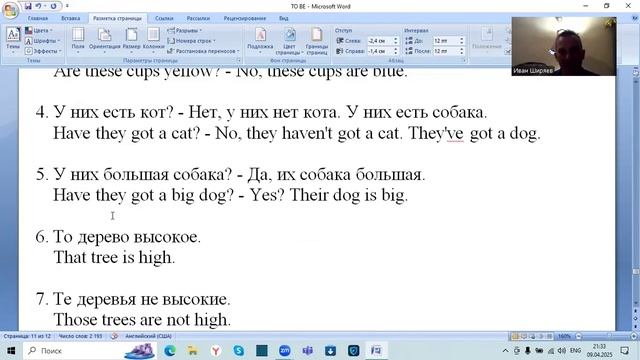640x360 pixels.
Task: Click the language indicator Английский (США)
Action: point(148,336)
